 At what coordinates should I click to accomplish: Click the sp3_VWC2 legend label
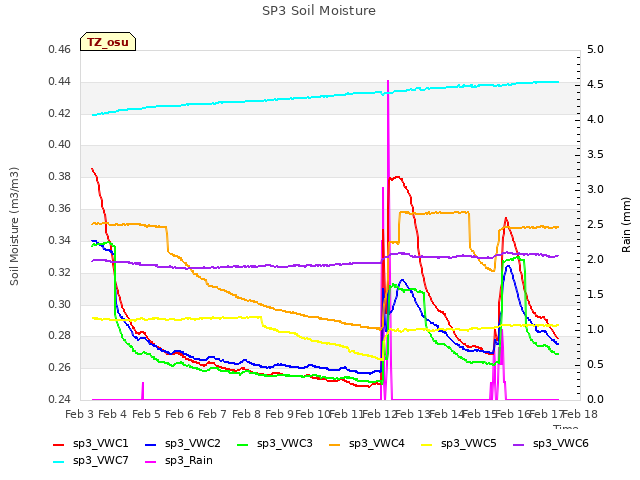click(x=193, y=444)
